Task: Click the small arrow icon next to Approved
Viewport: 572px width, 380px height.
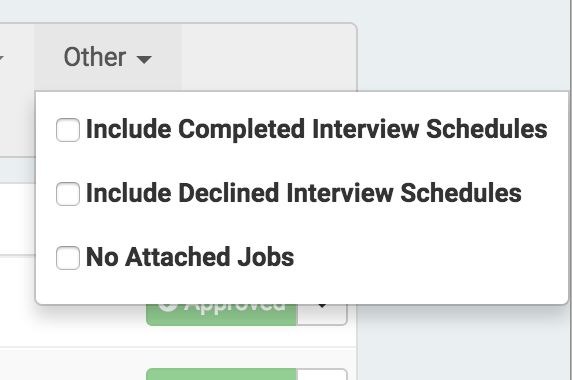Action: [x=322, y=306]
